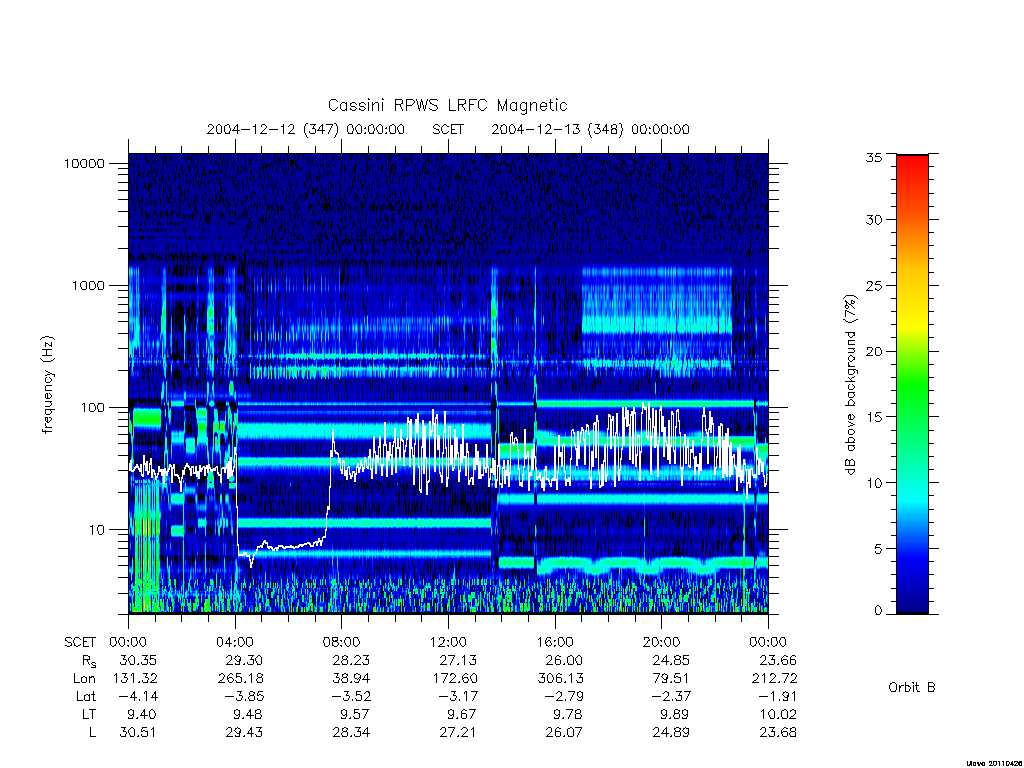Click the '12:00' time axis label
The image size is (1024, 768).
click(448, 642)
